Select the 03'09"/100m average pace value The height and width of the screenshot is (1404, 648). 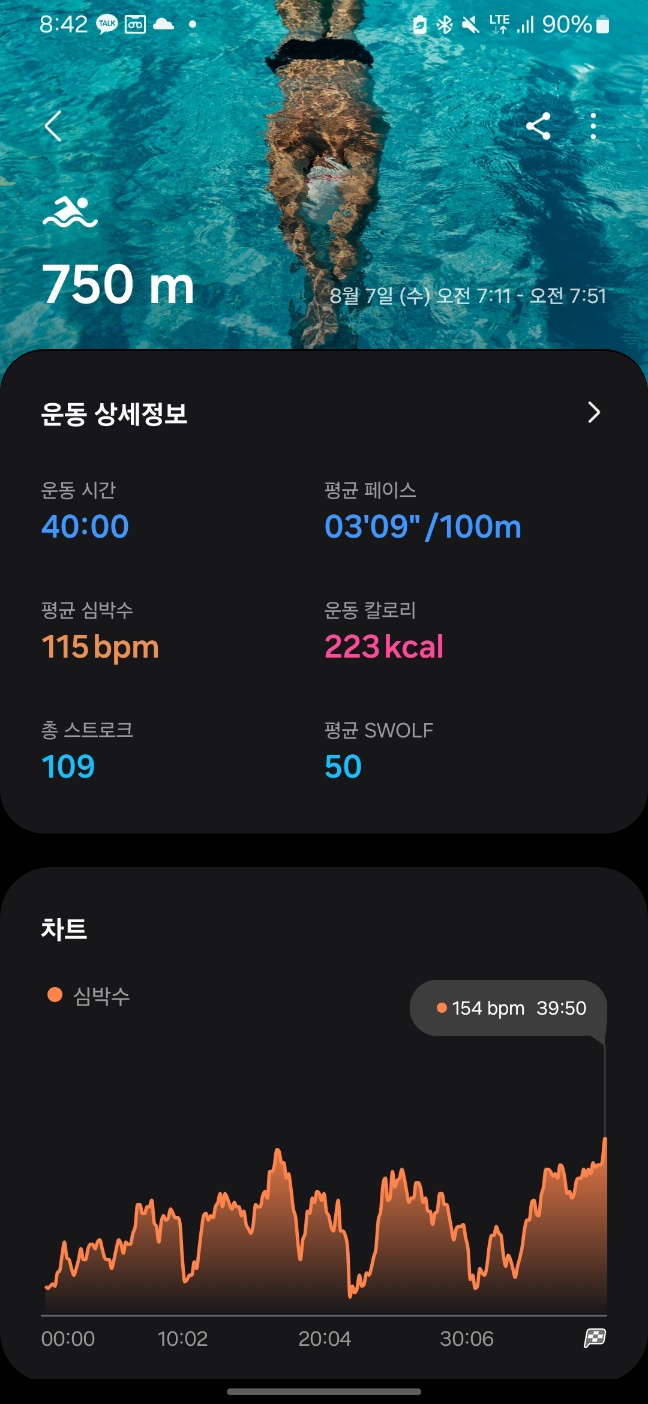[x=422, y=527]
